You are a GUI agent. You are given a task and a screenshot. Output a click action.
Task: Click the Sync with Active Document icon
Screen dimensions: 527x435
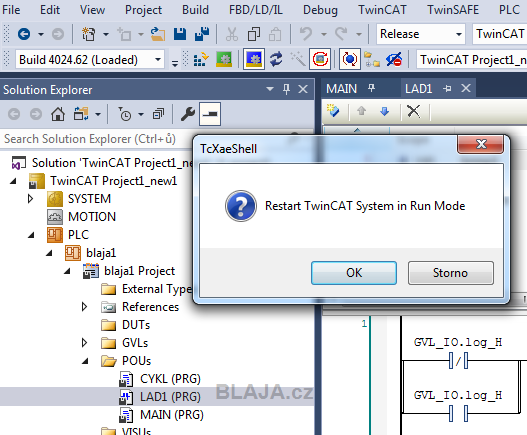[81, 114]
